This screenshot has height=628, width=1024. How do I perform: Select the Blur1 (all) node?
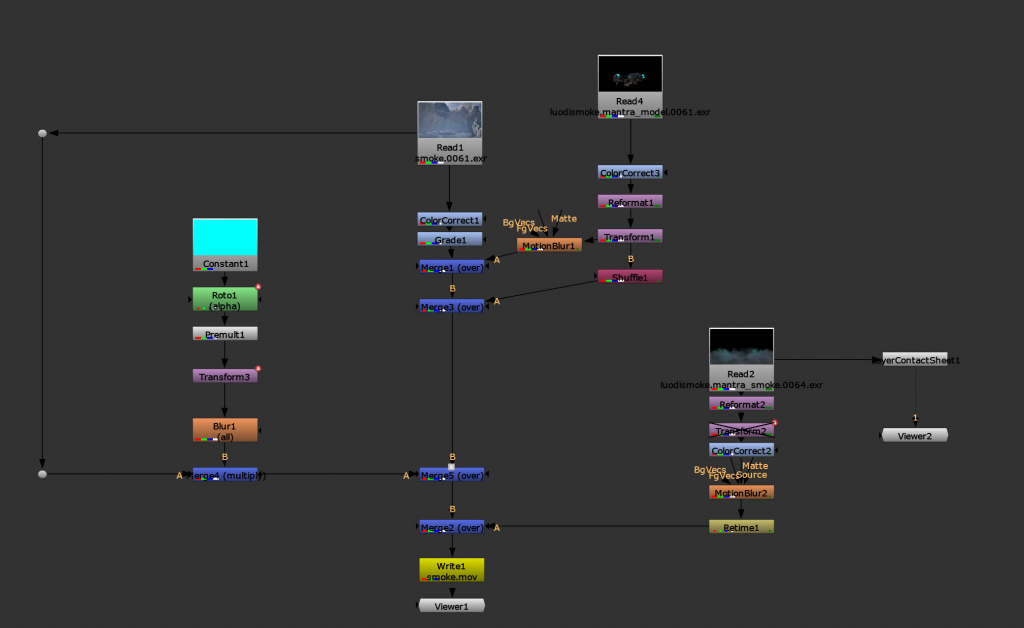coord(225,430)
